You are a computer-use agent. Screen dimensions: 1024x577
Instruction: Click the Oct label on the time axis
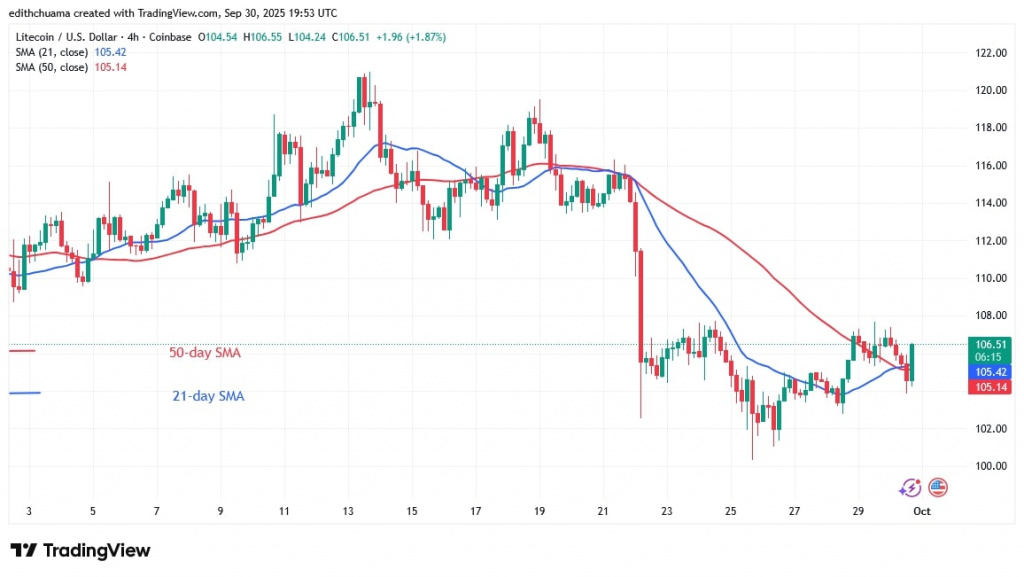921,511
